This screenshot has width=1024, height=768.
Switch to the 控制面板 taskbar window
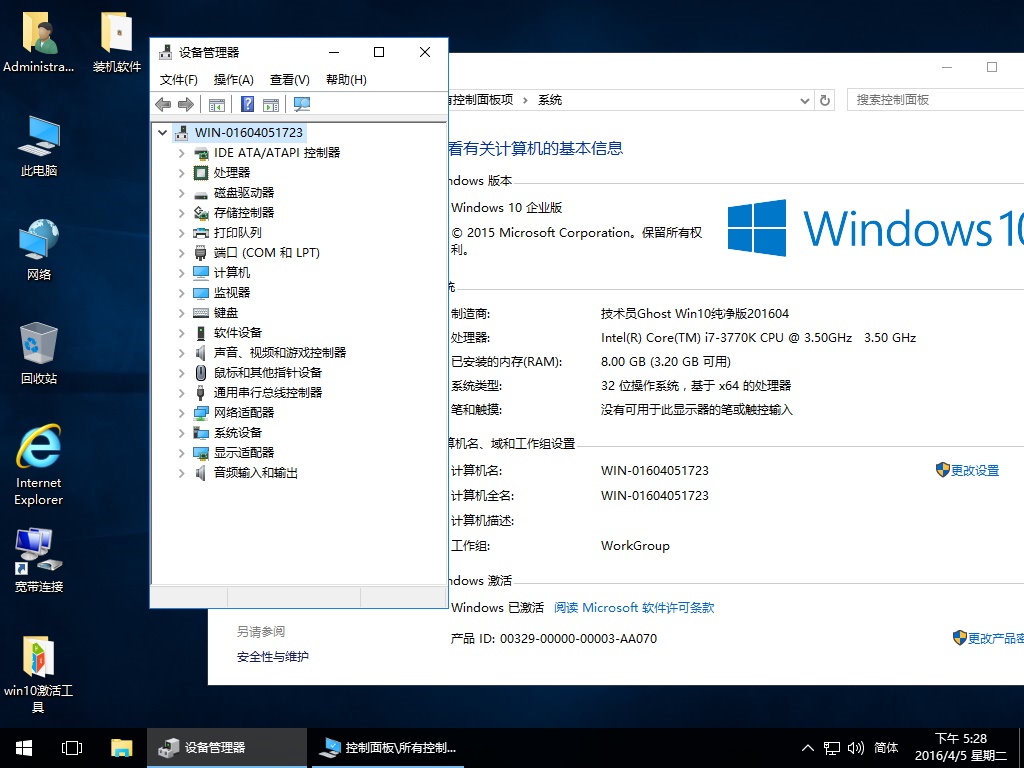pos(388,748)
